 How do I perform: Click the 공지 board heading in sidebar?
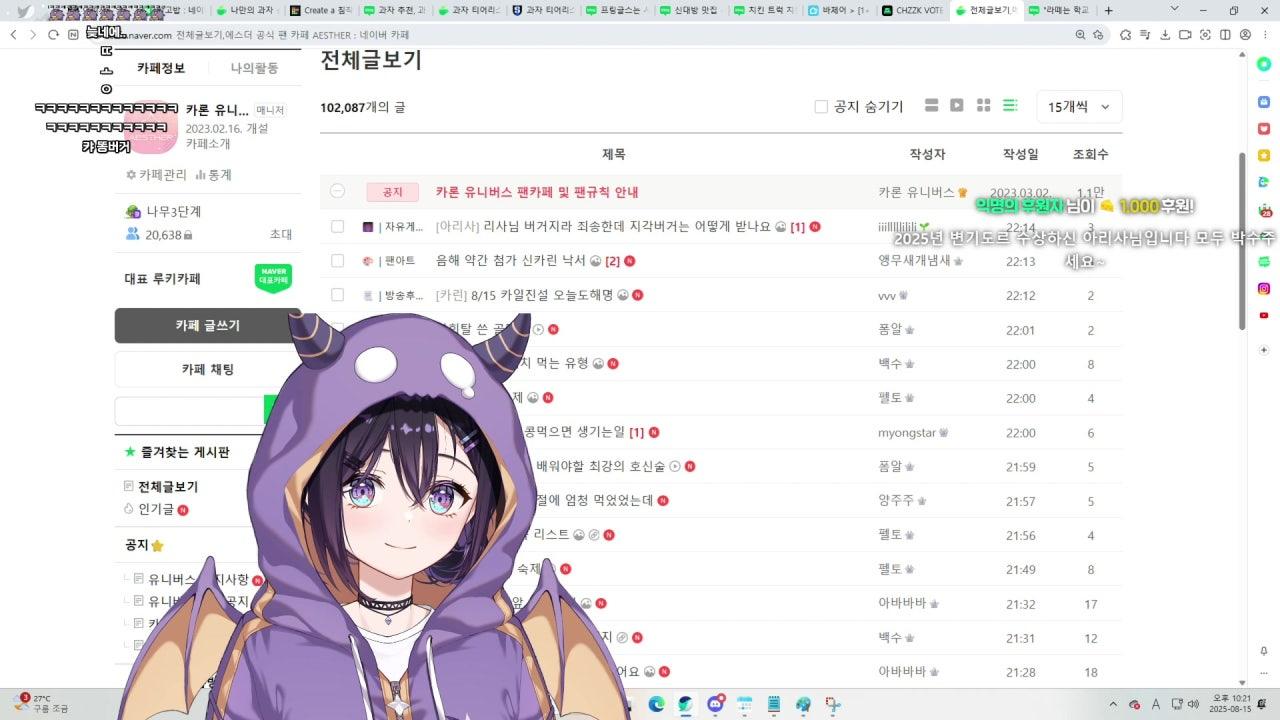point(137,545)
